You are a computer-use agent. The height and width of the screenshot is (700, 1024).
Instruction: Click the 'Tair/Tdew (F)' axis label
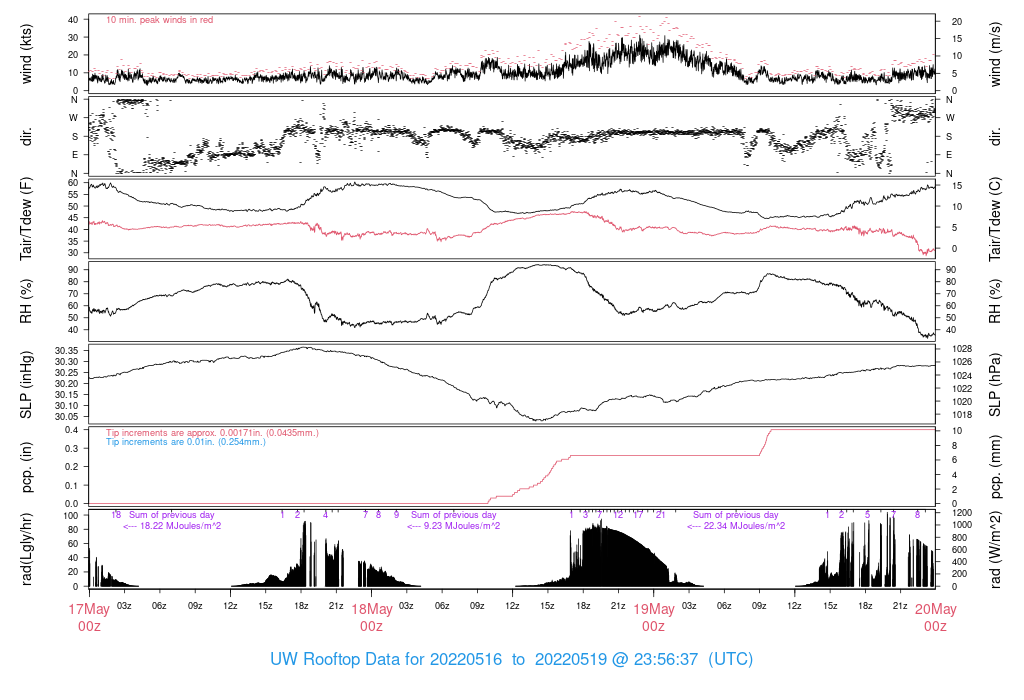pyautogui.click(x=26, y=219)
